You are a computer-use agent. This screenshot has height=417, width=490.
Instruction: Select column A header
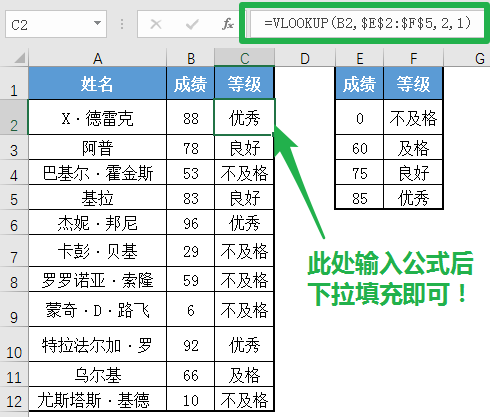[x=97, y=58]
